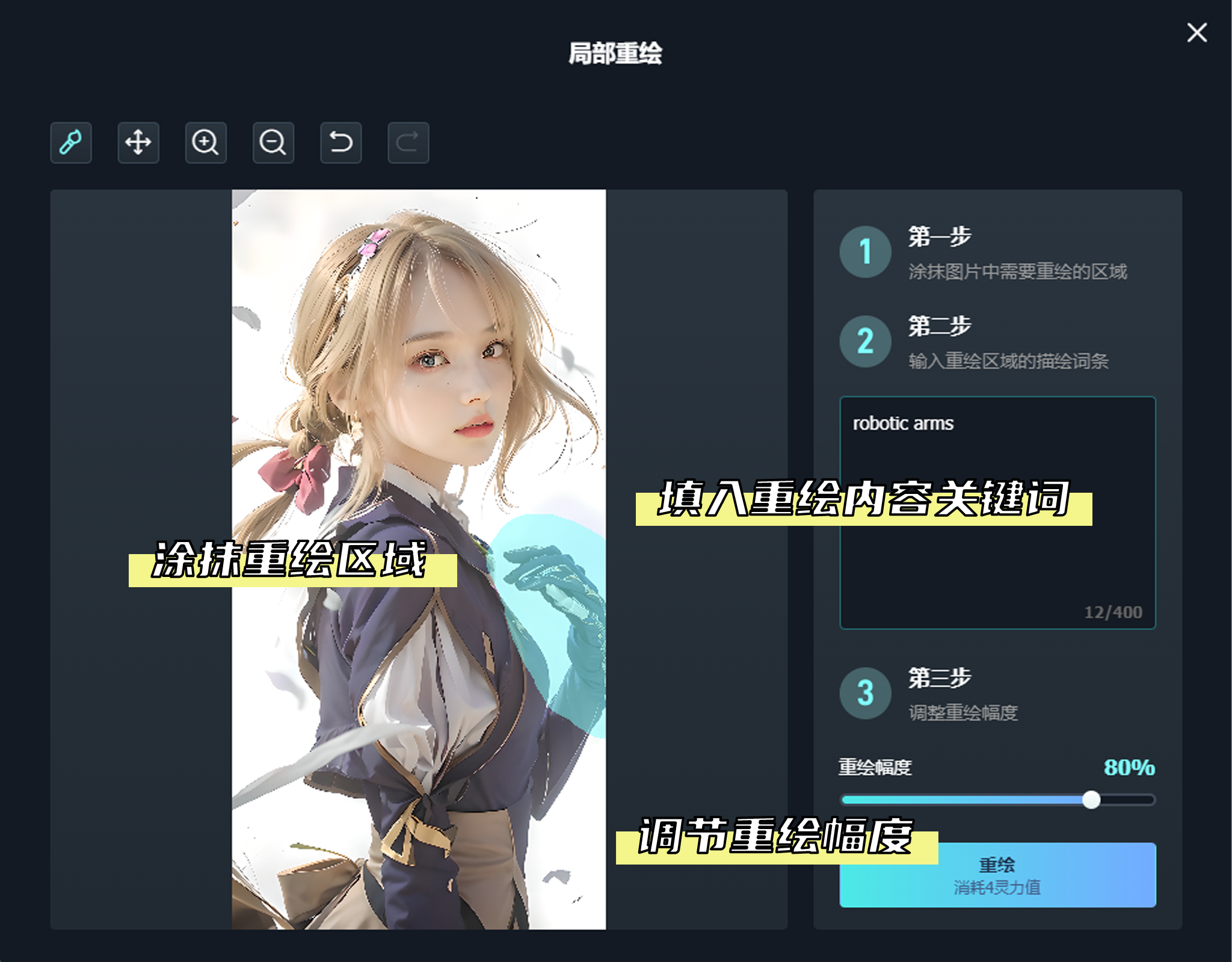Select the brush smear tool

point(71,143)
